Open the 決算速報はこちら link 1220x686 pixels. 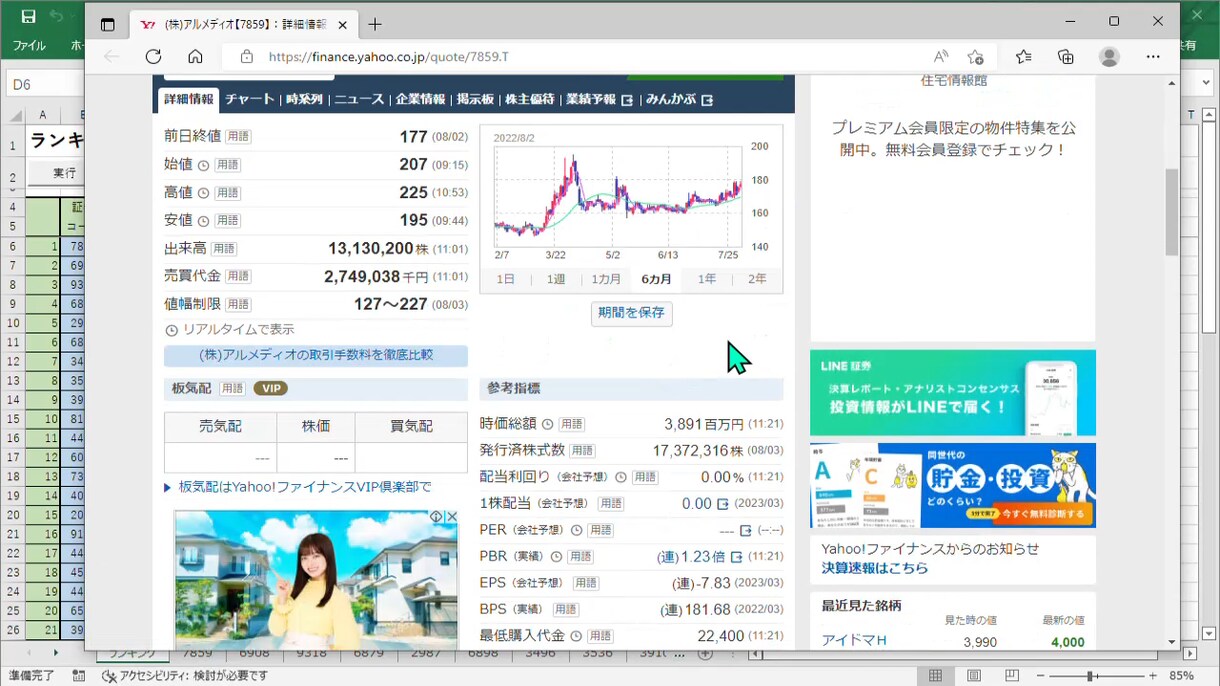[875, 568]
